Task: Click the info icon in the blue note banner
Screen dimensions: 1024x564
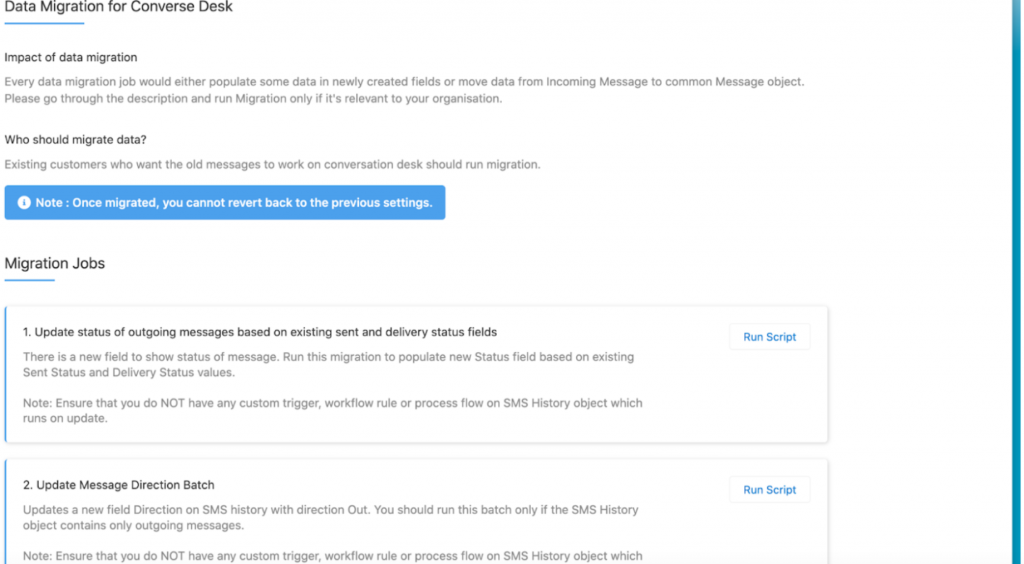Action: point(24,202)
